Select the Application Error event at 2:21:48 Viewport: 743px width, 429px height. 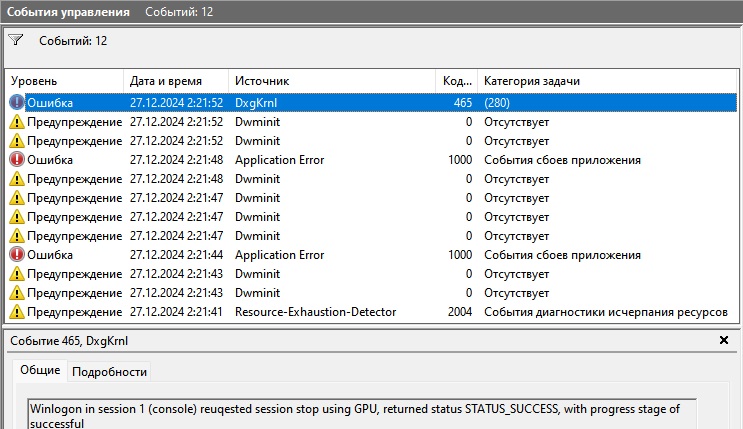coord(279,160)
